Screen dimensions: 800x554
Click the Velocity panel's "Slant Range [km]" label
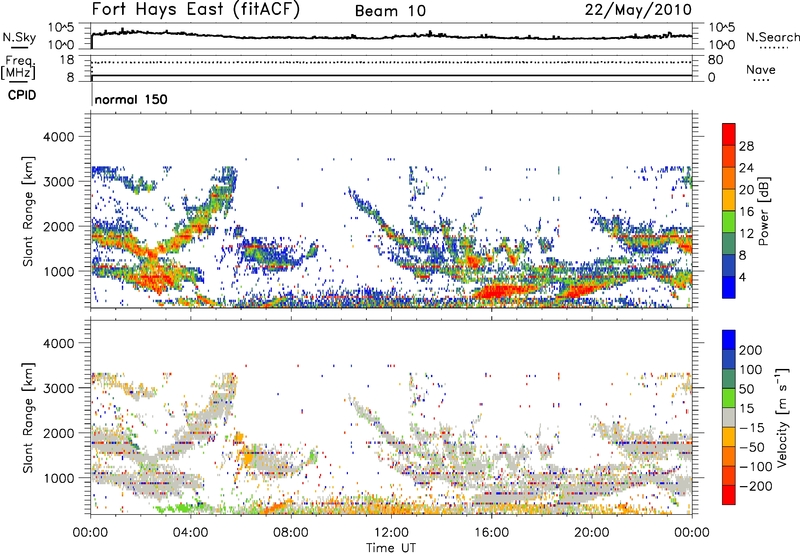coord(28,418)
